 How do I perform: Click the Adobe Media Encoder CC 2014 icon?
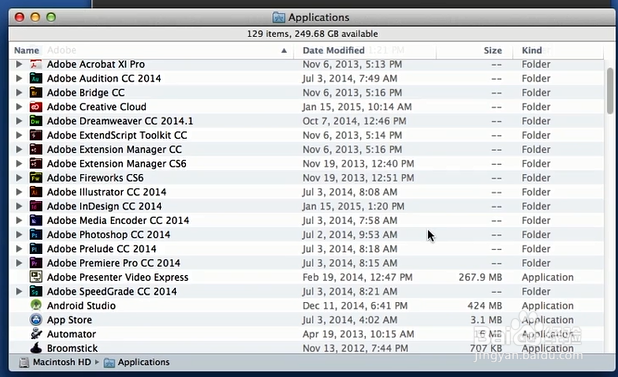click(x=36, y=220)
